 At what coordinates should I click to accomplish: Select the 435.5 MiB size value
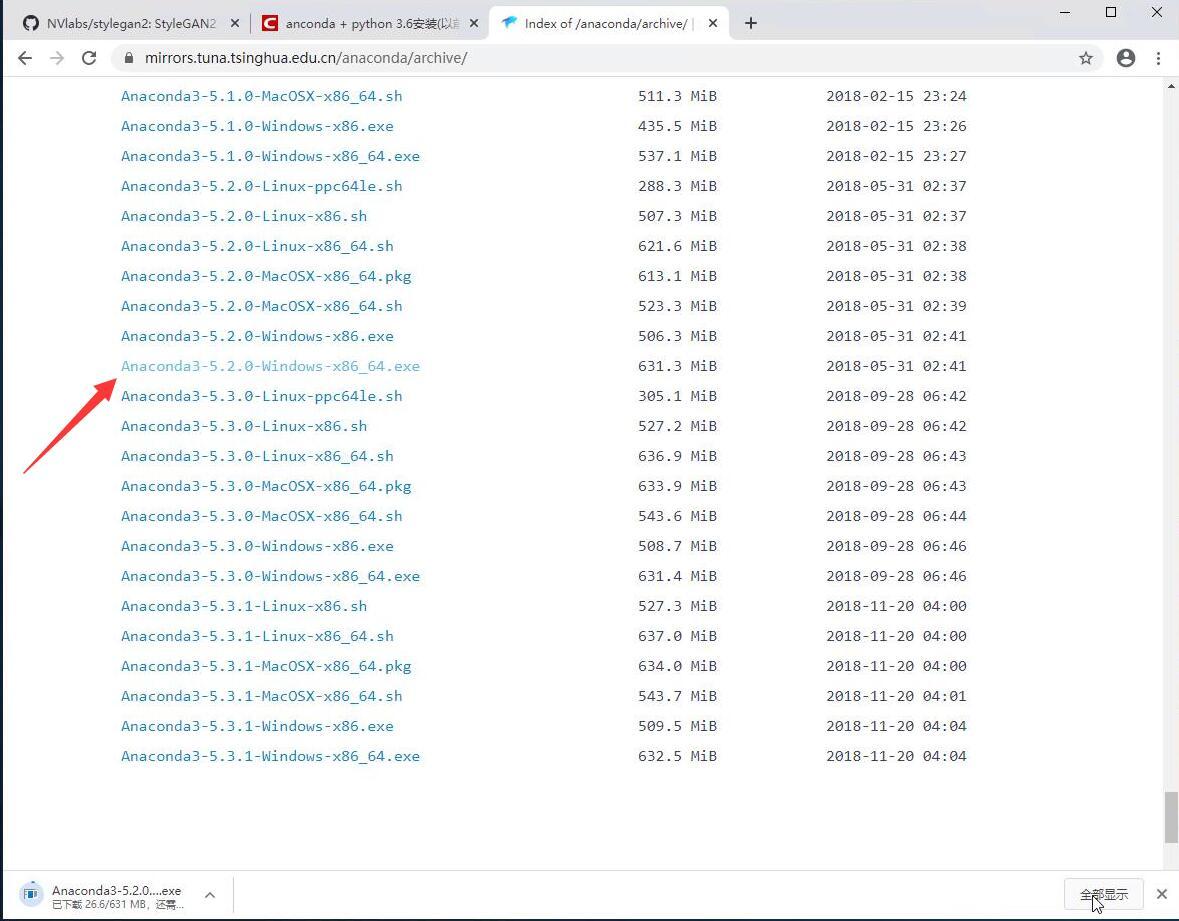677,126
